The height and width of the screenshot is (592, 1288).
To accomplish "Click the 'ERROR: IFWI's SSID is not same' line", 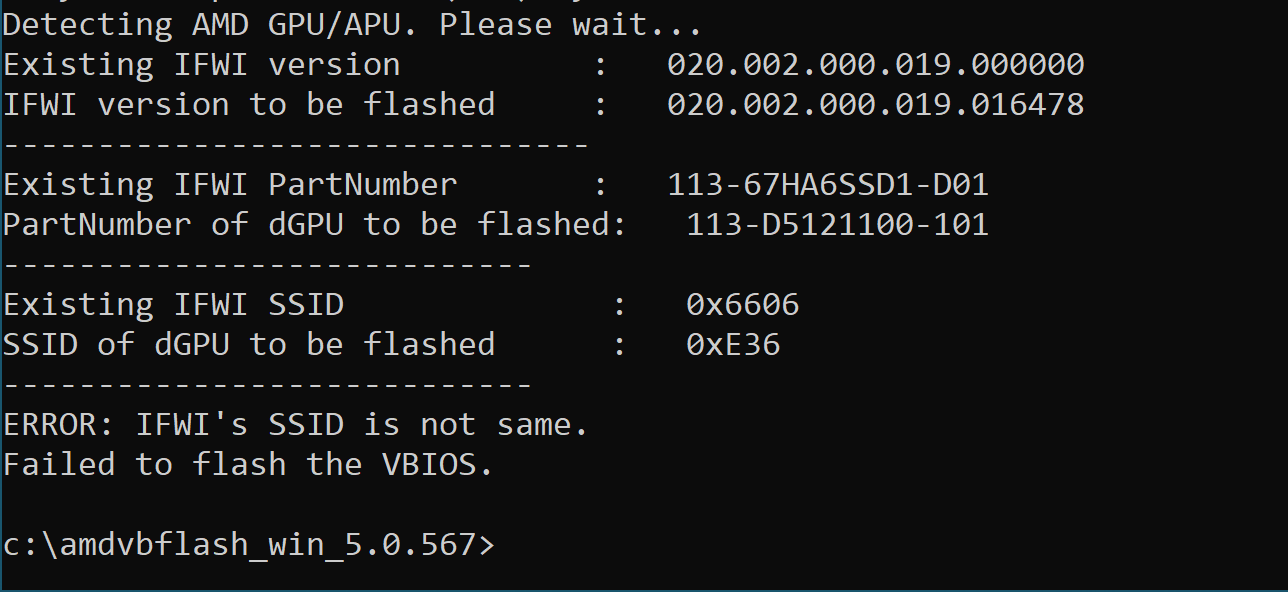I will click(x=295, y=425).
